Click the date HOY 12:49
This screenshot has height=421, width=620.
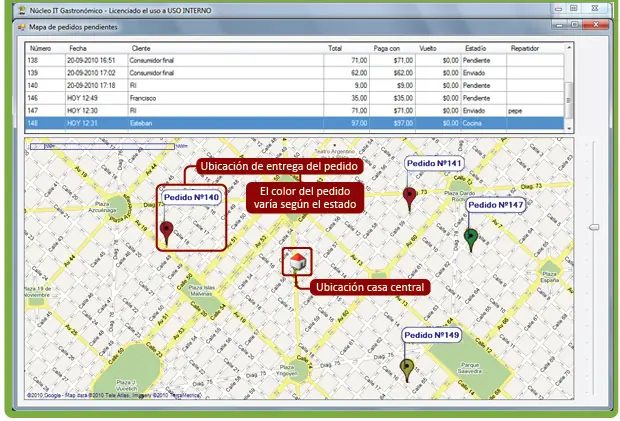(82, 98)
